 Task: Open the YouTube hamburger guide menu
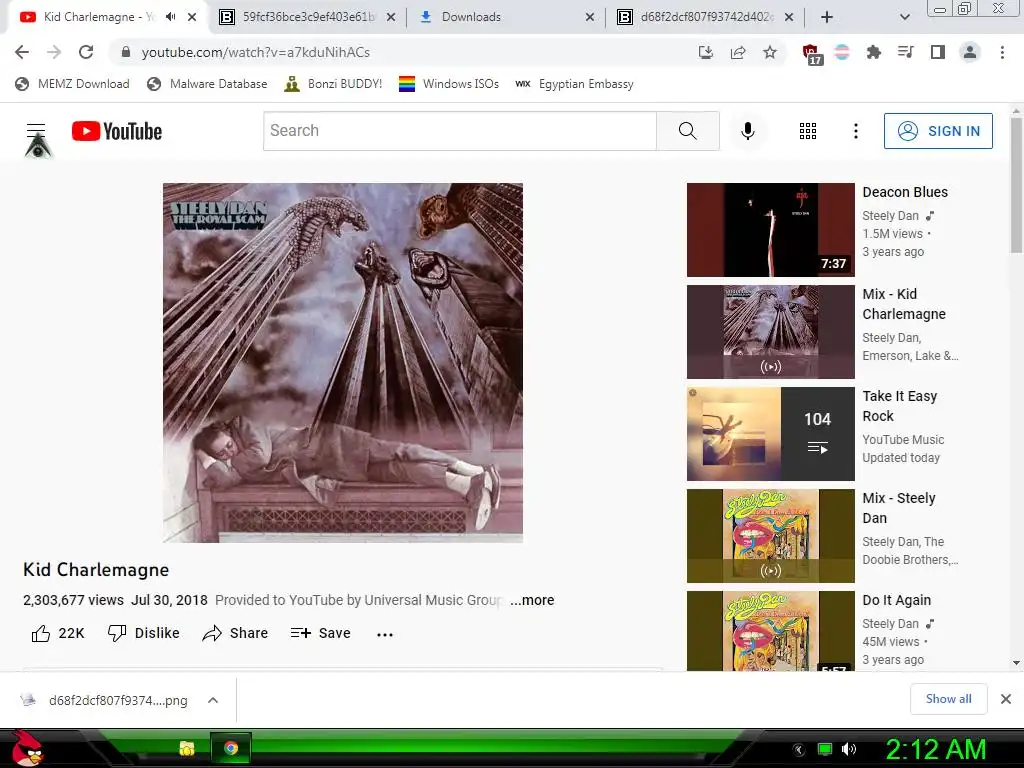(x=36, y=130)
